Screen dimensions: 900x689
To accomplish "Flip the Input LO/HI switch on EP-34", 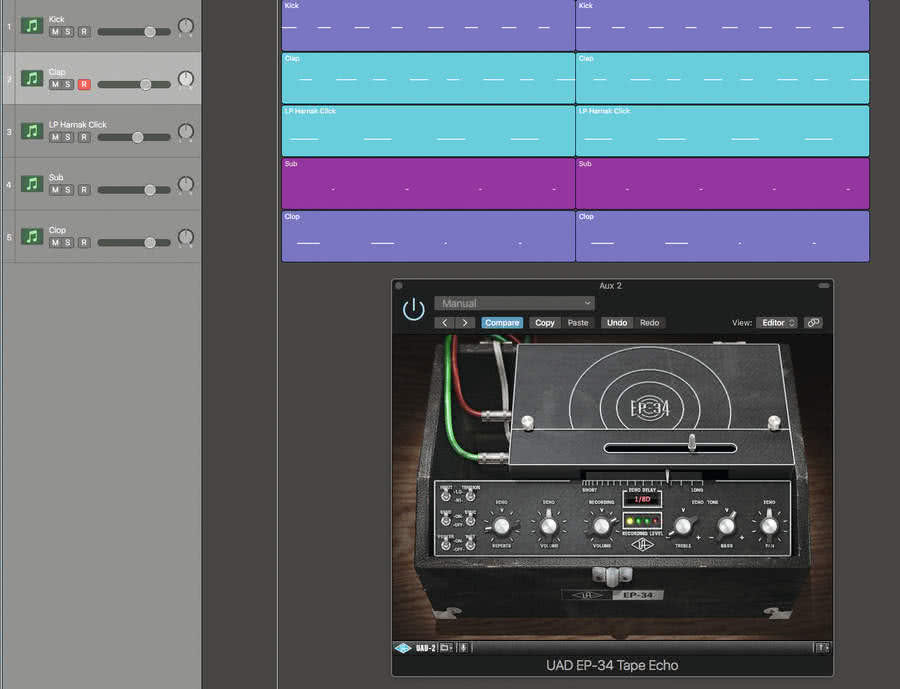I will pos(446,494).
